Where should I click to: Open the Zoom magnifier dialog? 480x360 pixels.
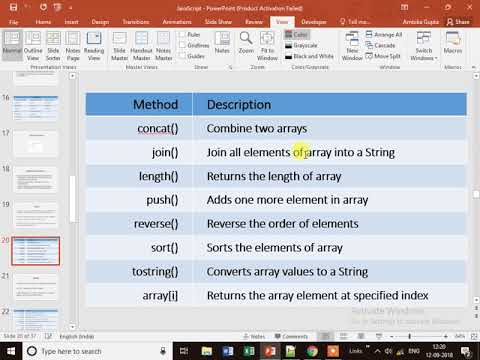coord(246,43)
